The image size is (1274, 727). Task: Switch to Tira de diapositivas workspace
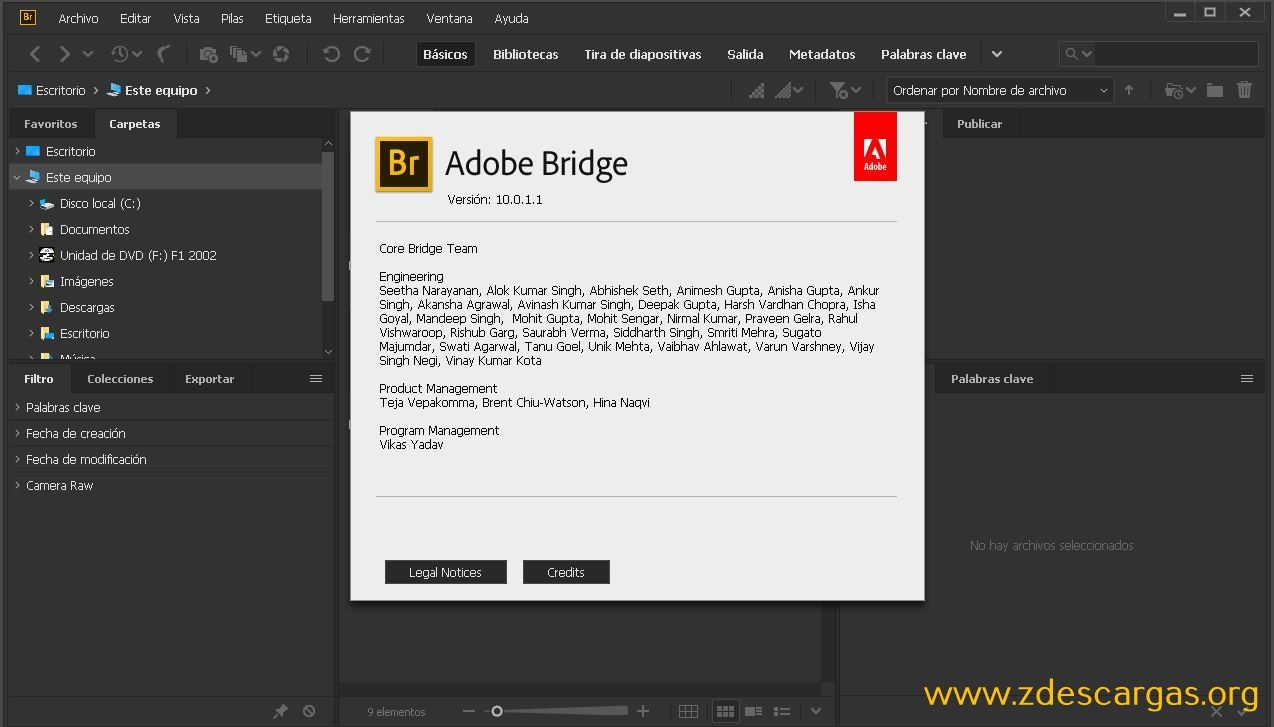pos(643,54)
